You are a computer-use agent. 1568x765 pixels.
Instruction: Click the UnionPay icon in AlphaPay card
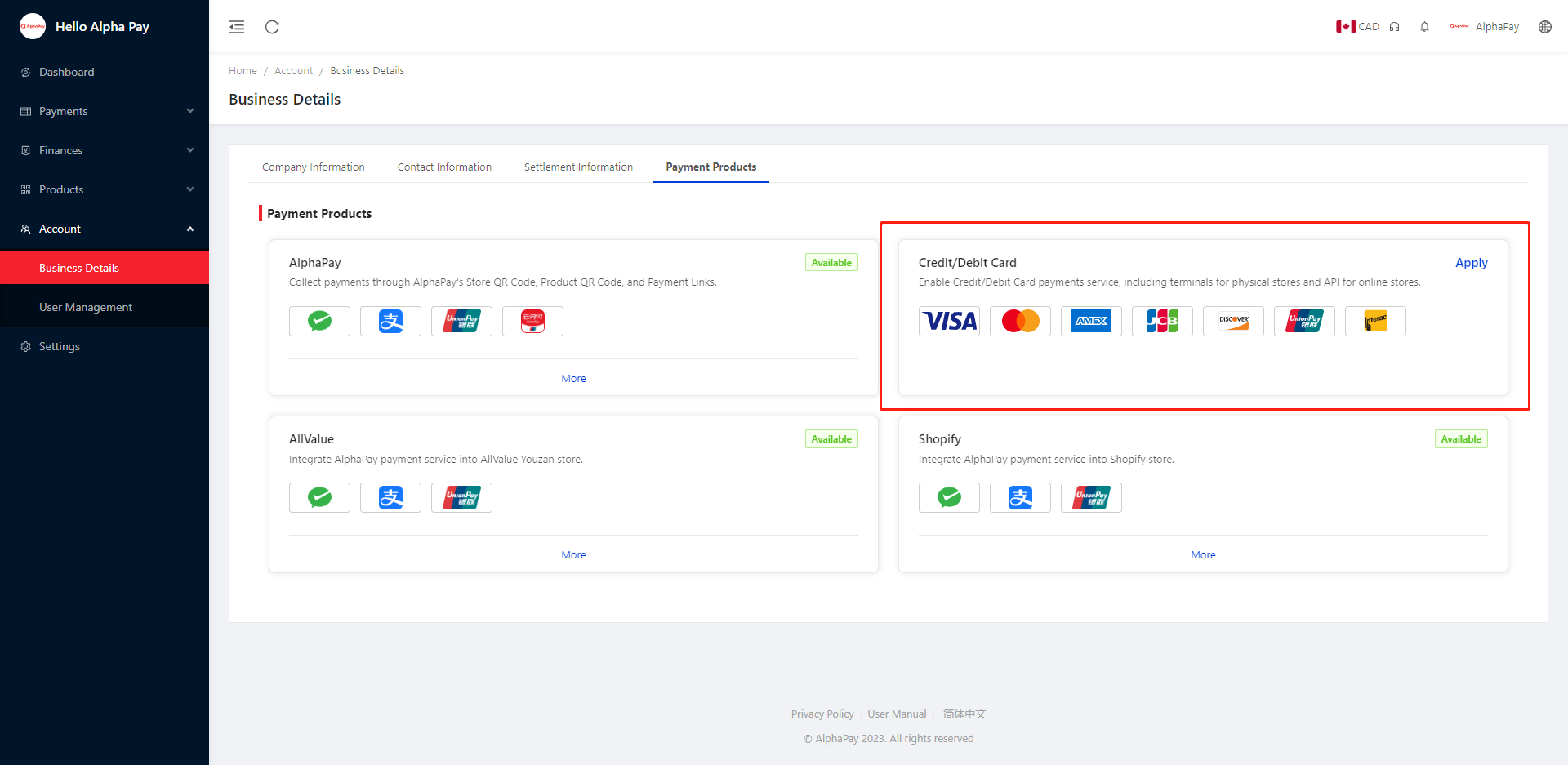461,321
